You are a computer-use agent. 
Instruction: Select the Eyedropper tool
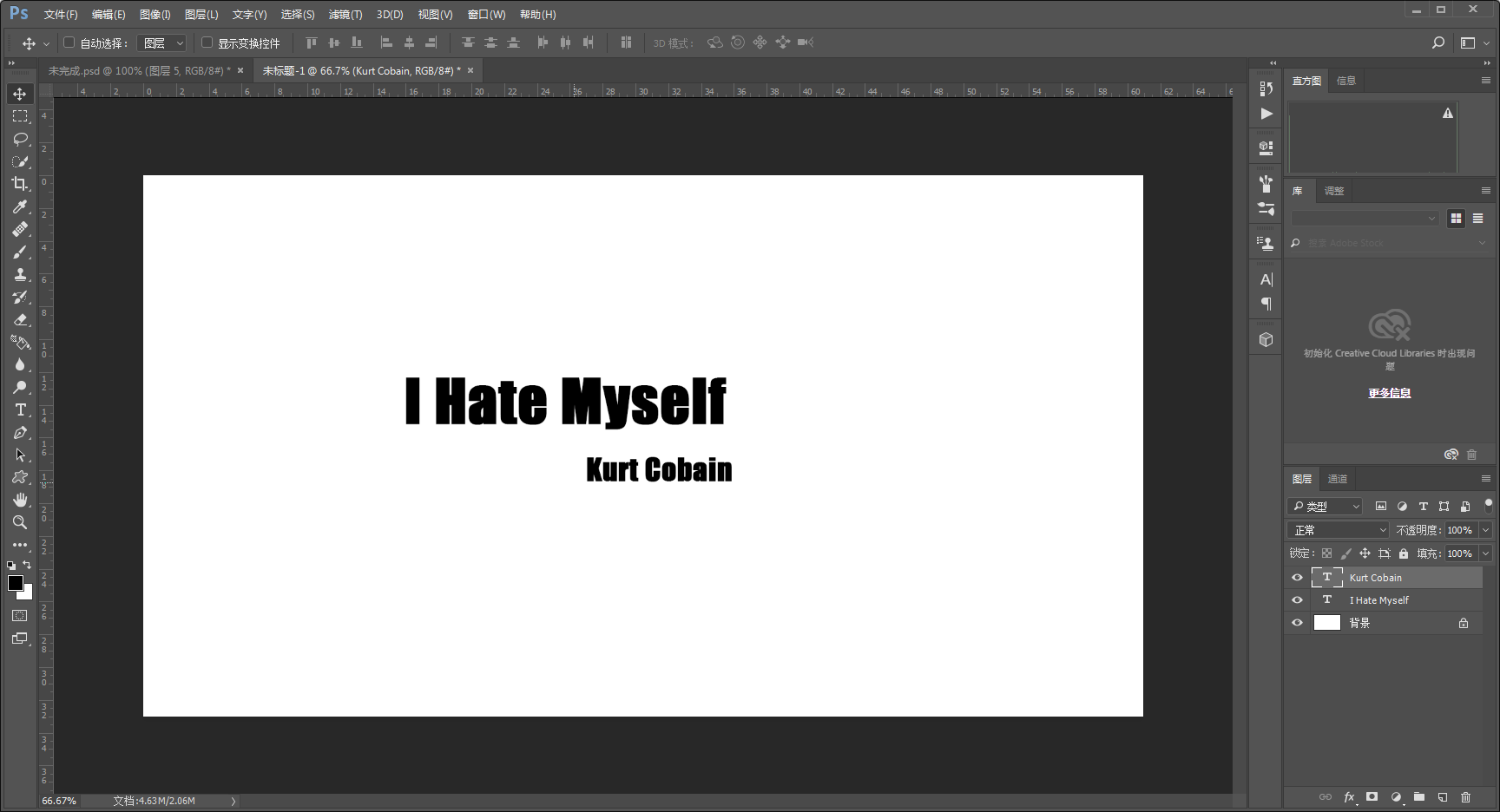coord(20,206)
